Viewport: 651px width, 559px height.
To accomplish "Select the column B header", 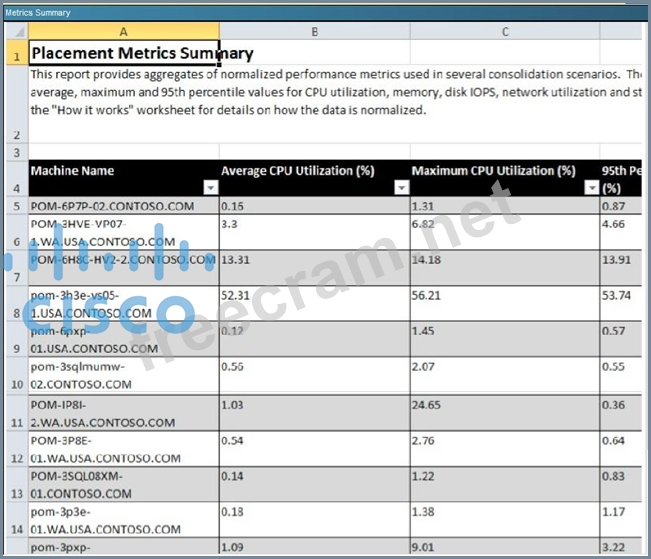I will pos(314,32).
